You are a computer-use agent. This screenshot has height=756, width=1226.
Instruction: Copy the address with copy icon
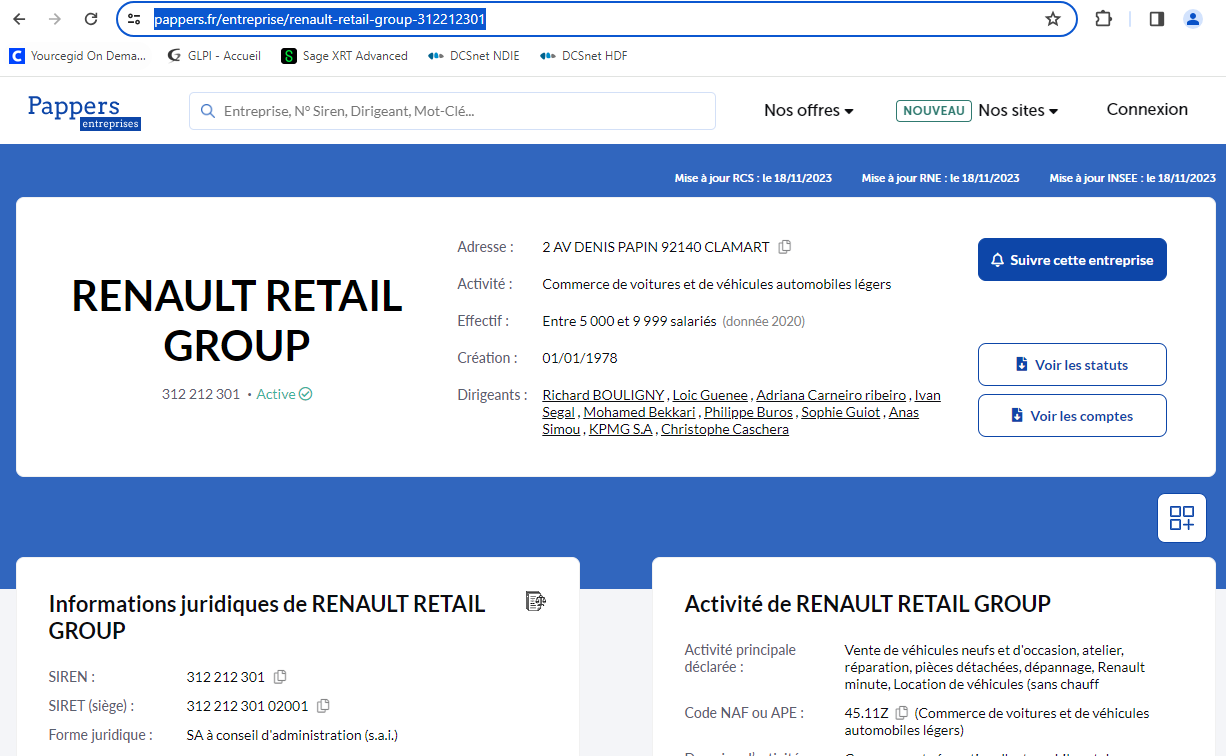[785, 247]
